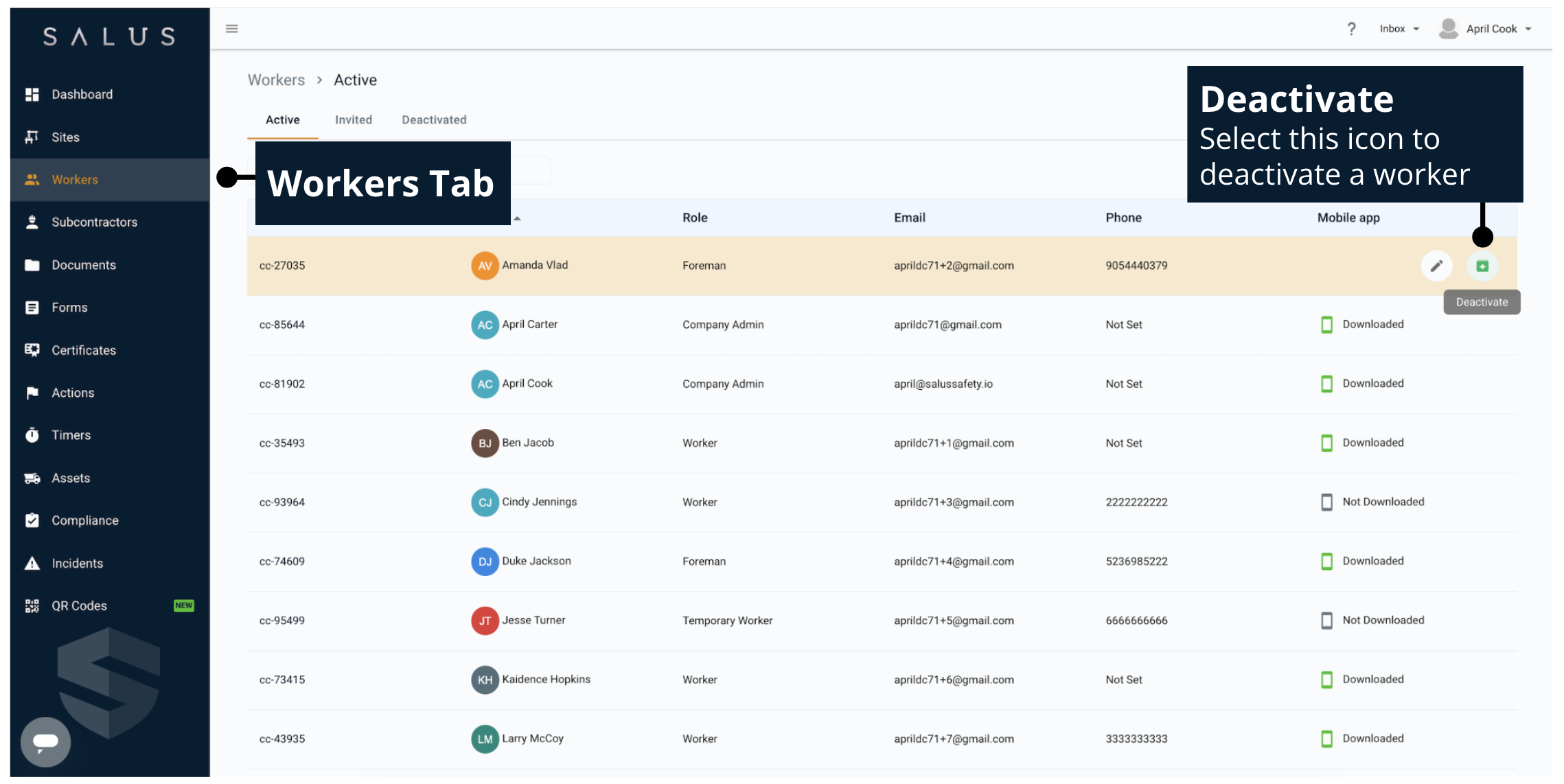Navigate to Incidents in the sidebar
1564x784 pixels.
[77, 563]
